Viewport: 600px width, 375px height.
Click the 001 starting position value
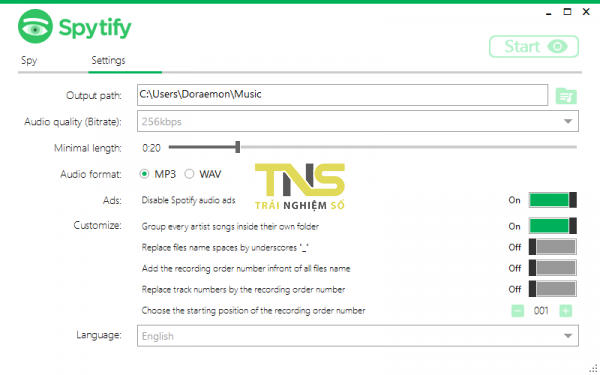541,311
